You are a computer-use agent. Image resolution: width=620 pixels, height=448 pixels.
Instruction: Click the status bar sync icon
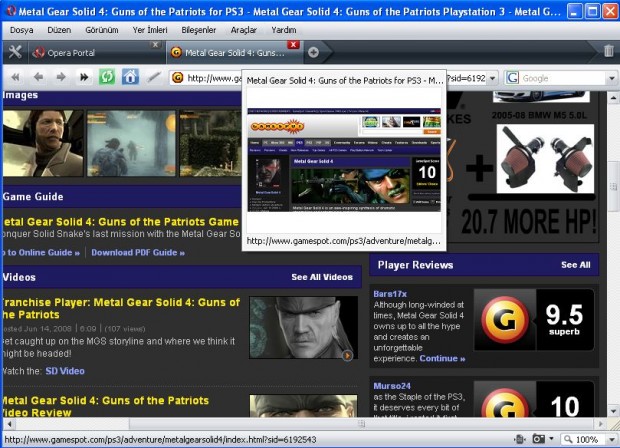click(520, 439)
